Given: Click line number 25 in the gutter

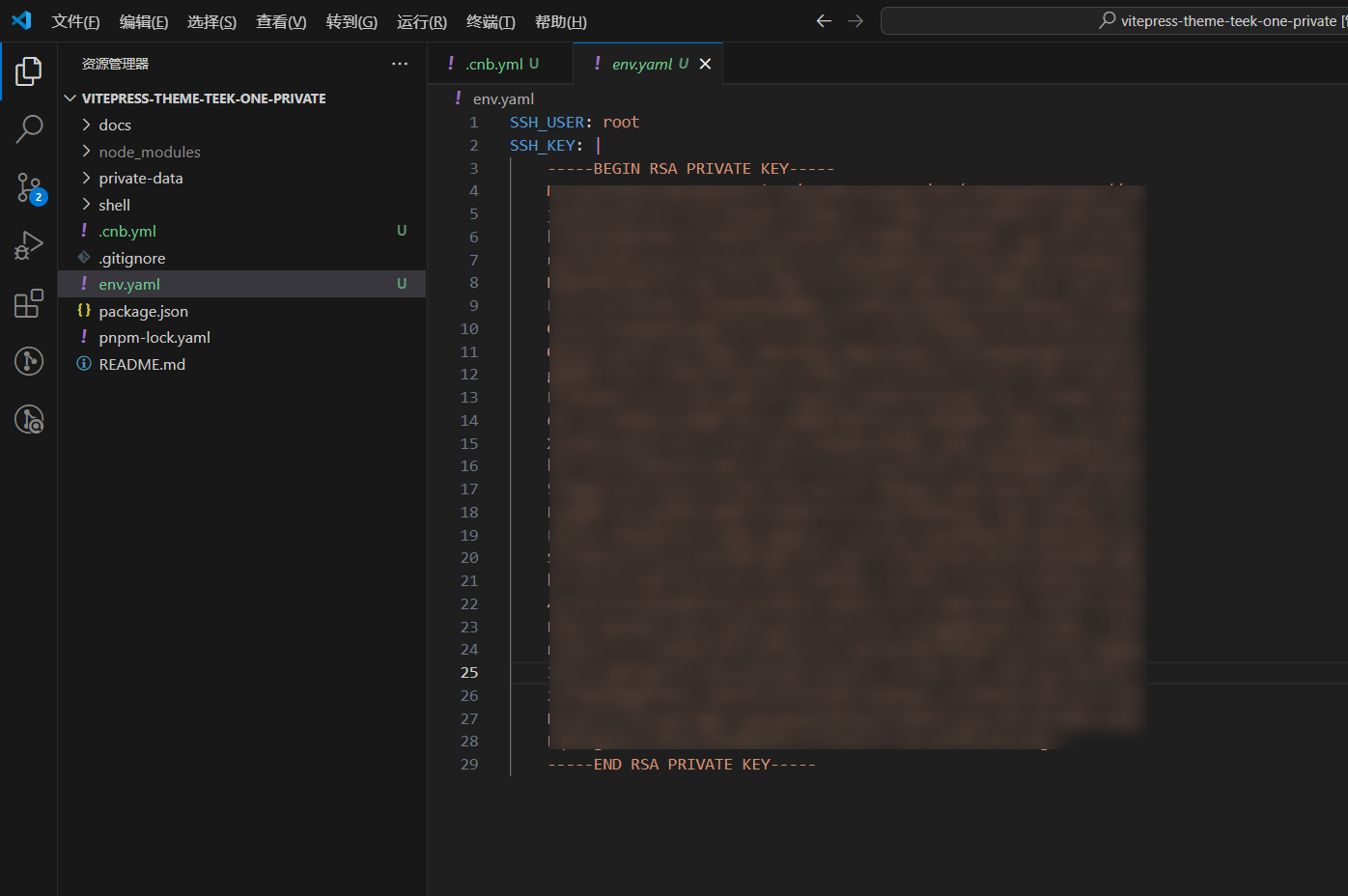Looking at the screenshot, I should point(469,672).
